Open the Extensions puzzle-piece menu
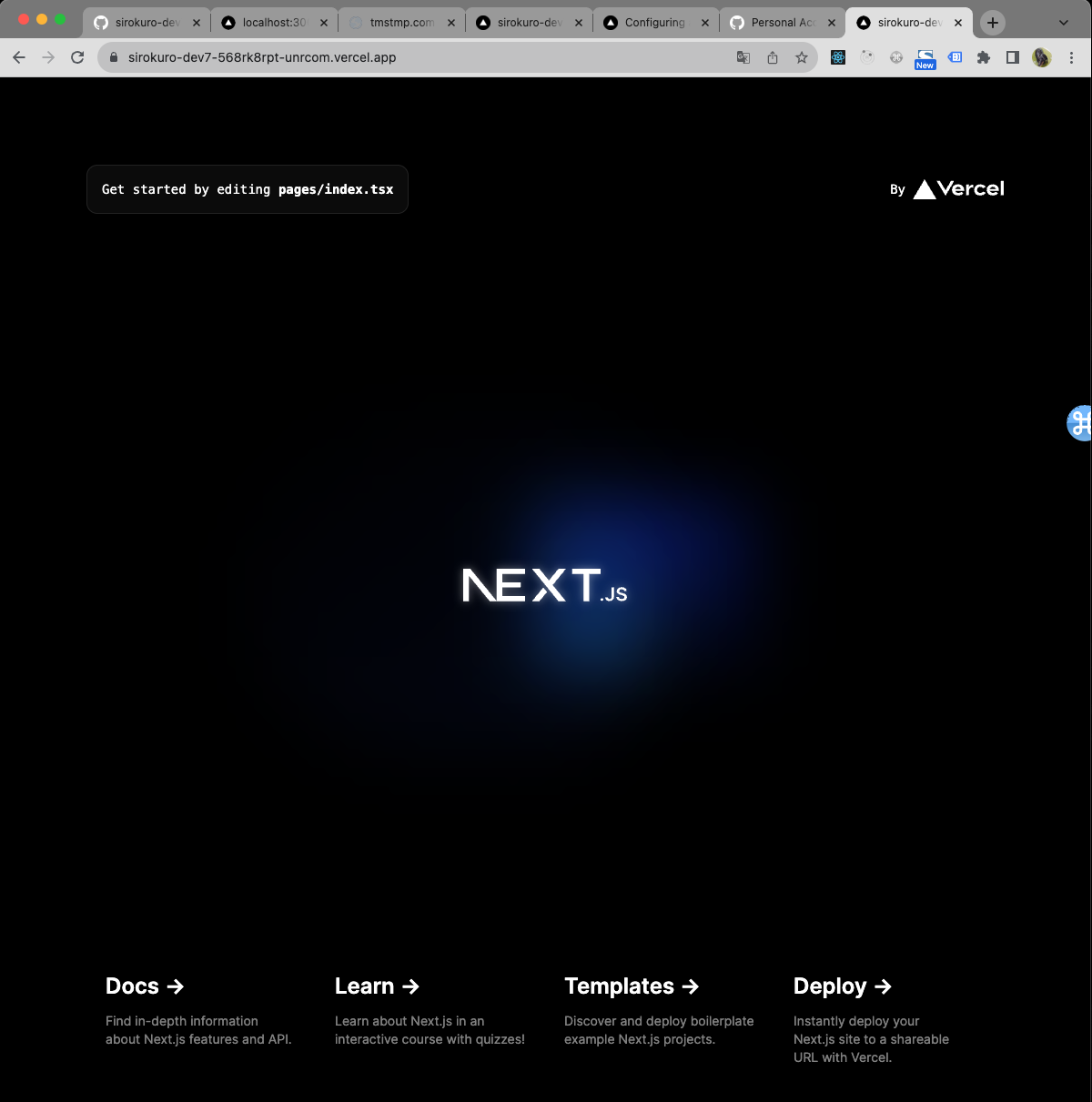The image size is (1092, 1102). tap(984, 57)
